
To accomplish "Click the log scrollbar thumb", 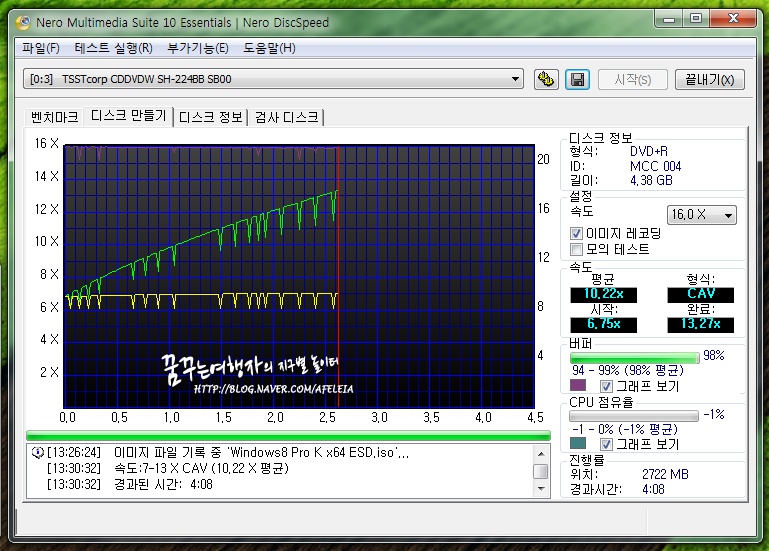I will 540,471.
